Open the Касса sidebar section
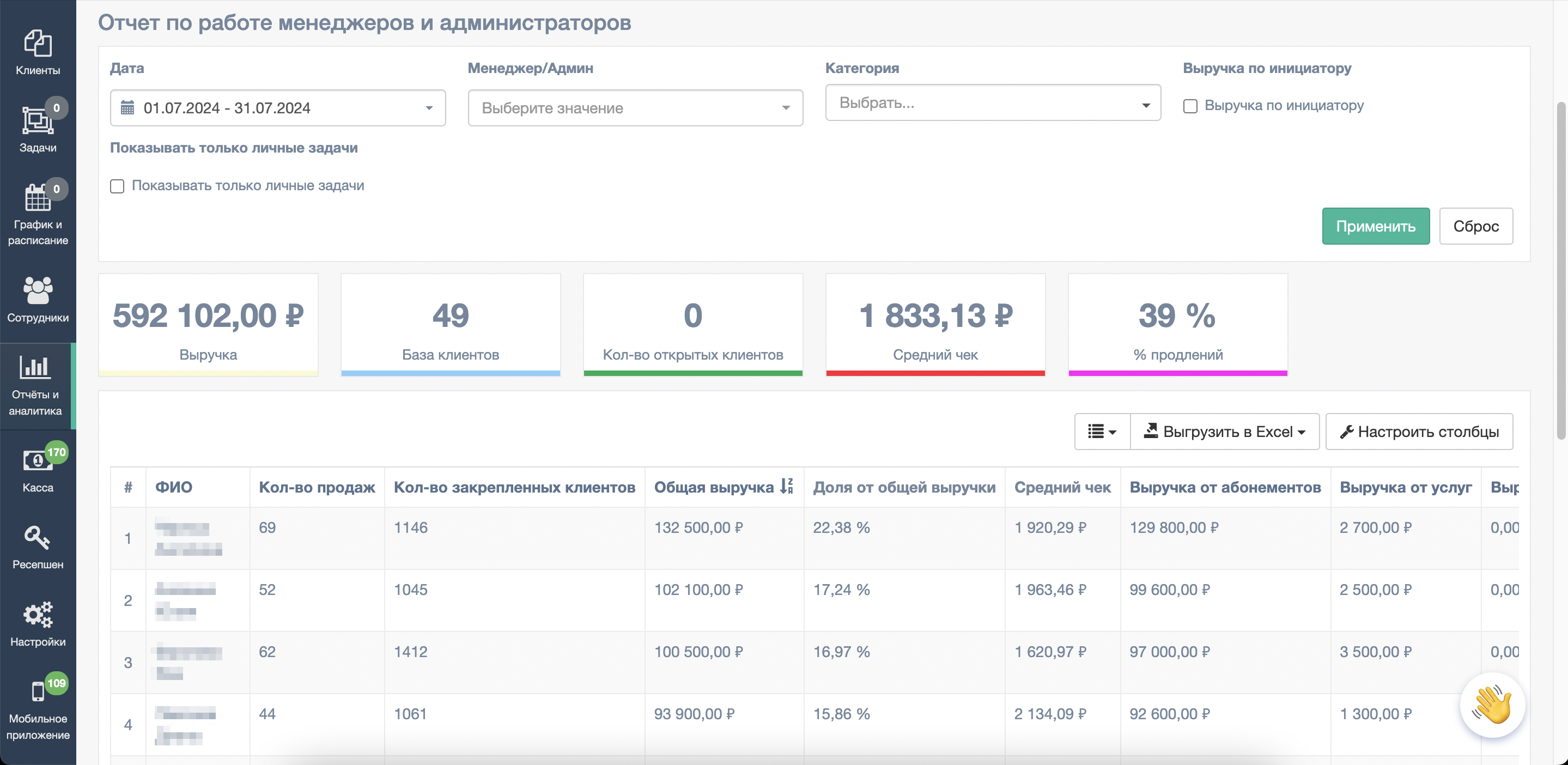The image size is (1568, 765). 38,470
